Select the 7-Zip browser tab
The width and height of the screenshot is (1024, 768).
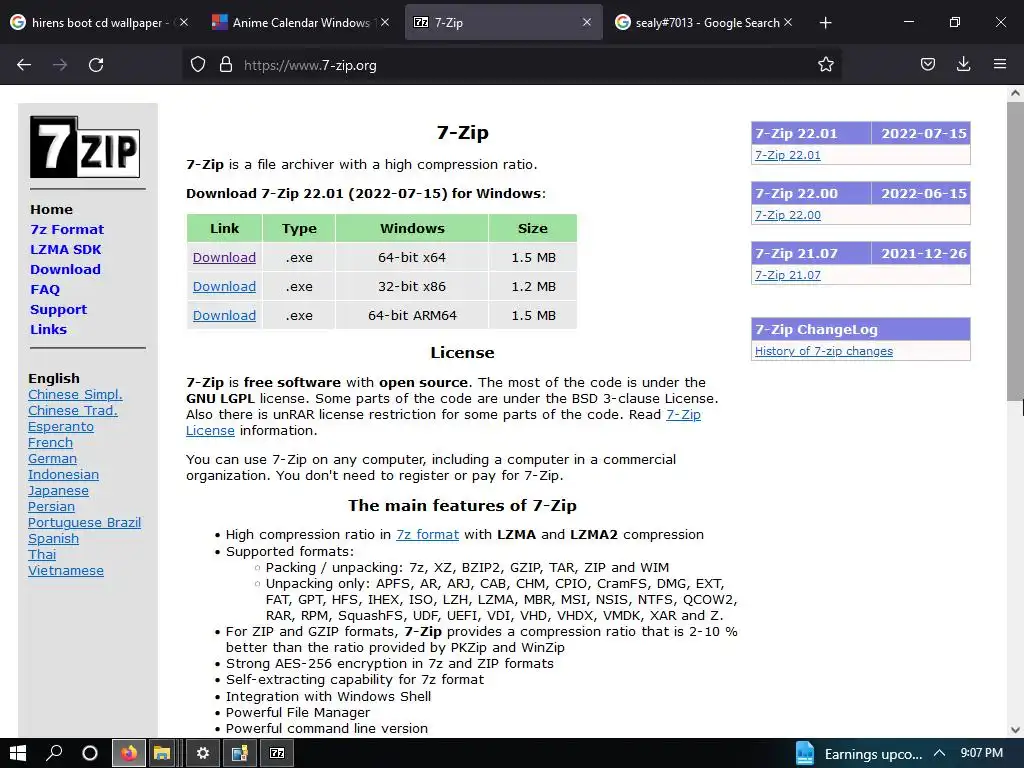(504, 22)
